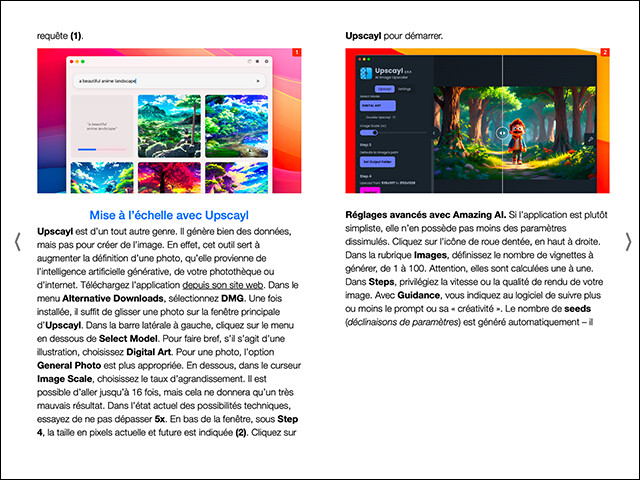Click the bold text 'Alternative Downloads'

coord(113,298)
